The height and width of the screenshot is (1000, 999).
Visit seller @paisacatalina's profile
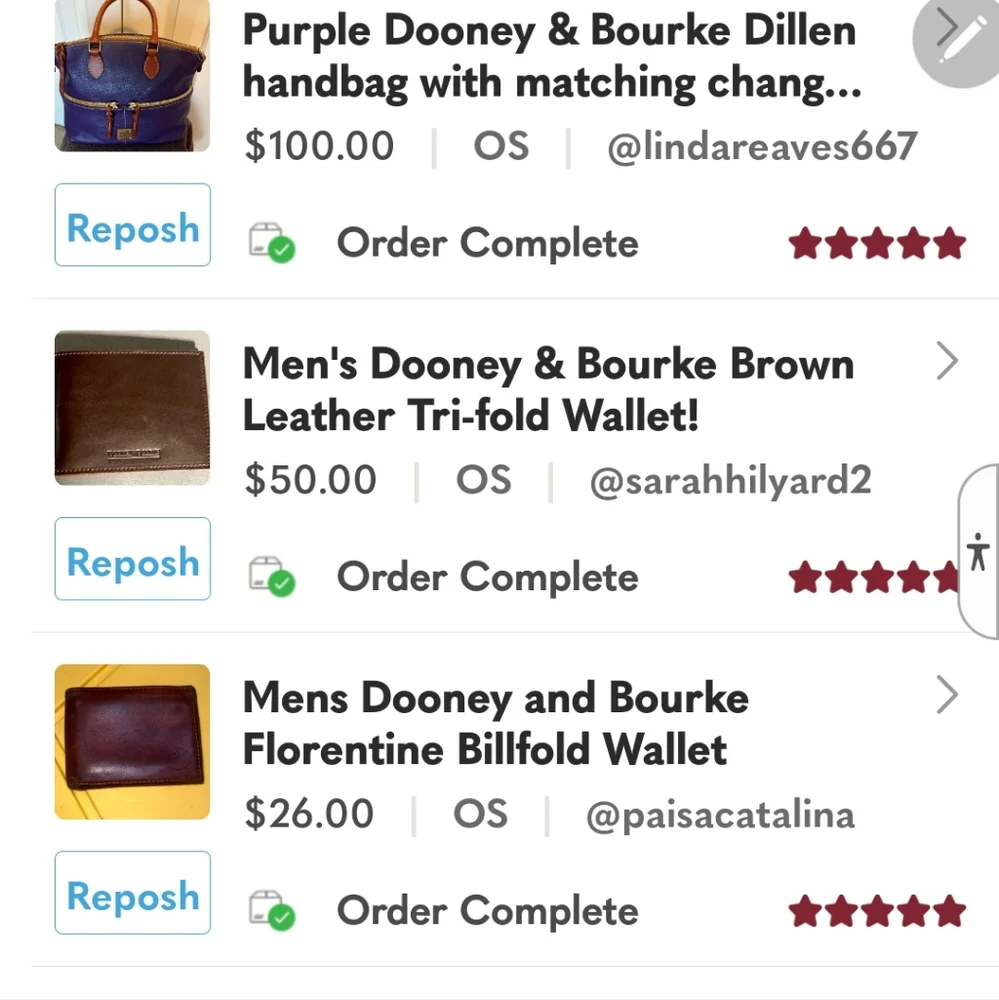720,815
